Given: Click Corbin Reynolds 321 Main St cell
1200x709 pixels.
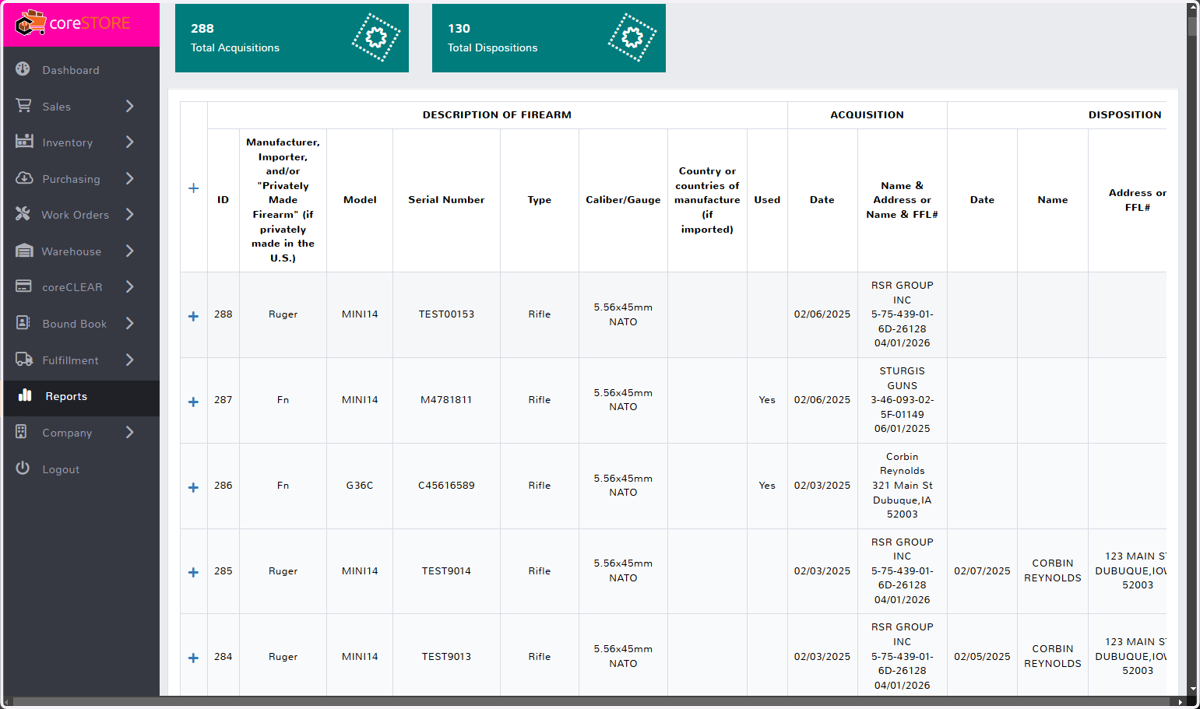Looking at the screenshot, I should coord(902,485).
